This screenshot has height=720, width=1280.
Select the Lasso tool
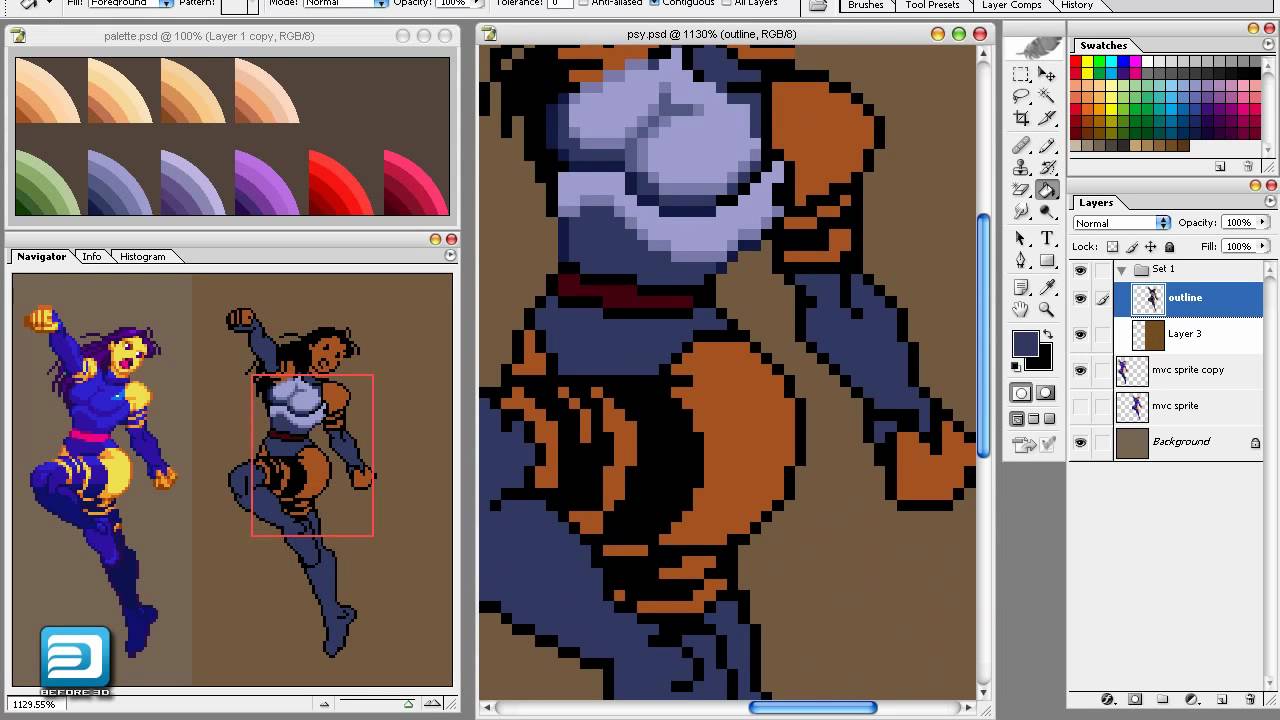pos(1021,96)
